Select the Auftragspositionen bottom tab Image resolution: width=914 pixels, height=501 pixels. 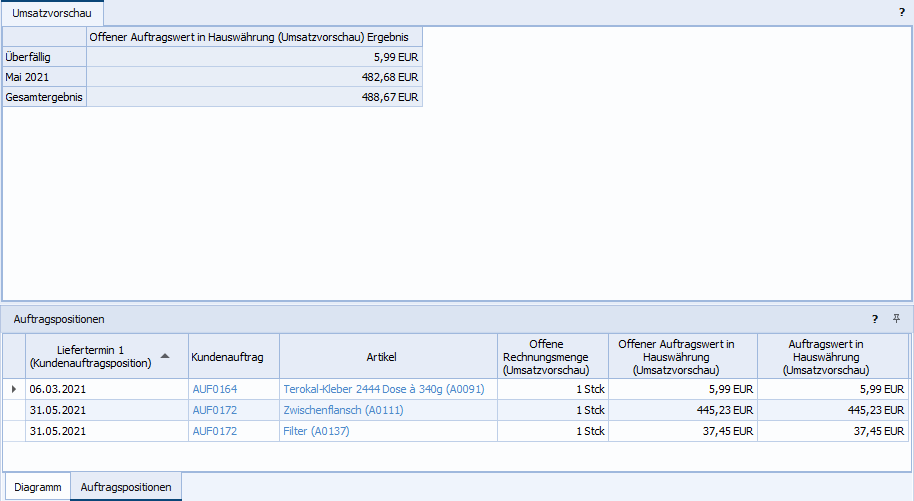(x=126, y=487)
